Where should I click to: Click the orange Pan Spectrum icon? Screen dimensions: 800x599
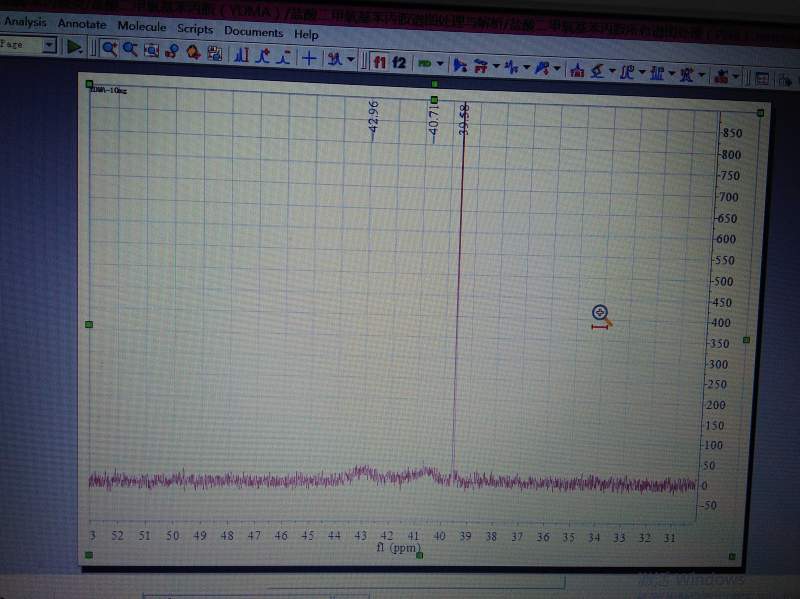click(x=193, y=53)
